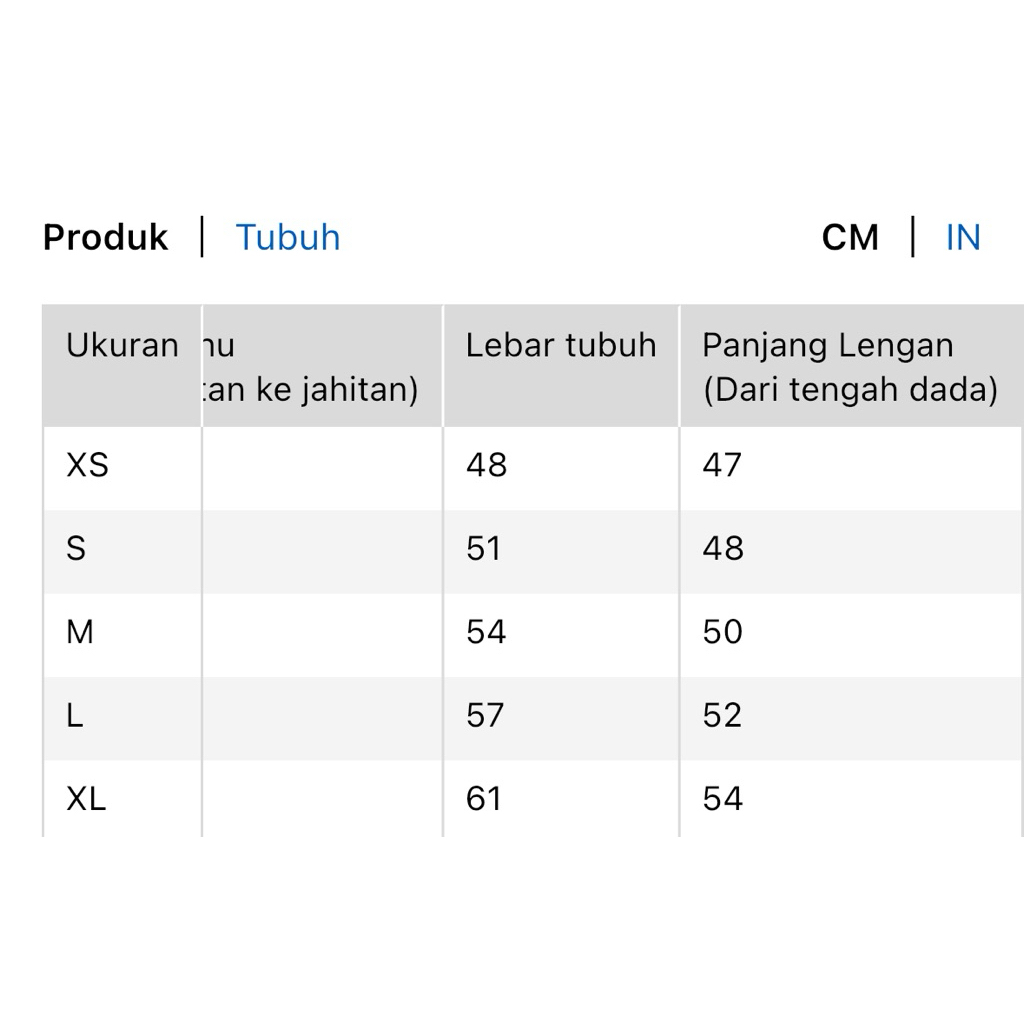This screenshot has width=1024, height=1024.
Task: Select the Produk tab
Action: 106,237
